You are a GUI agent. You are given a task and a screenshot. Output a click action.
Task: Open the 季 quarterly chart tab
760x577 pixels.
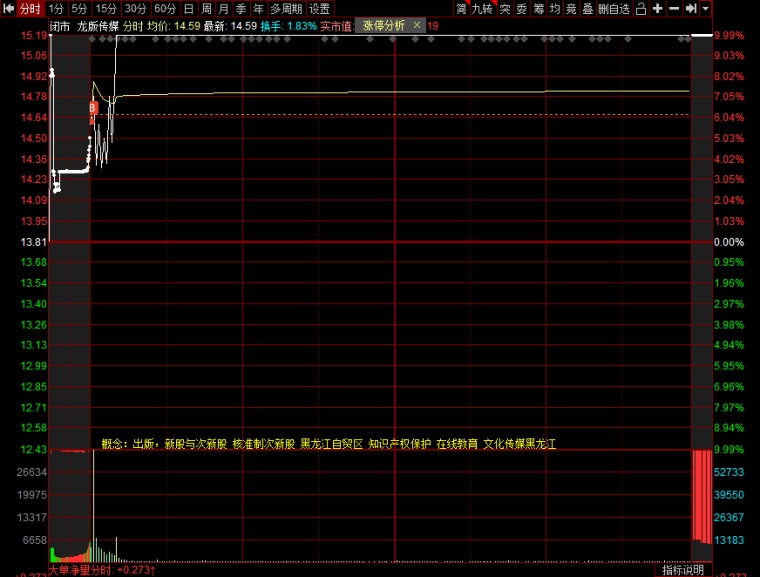tap(241, 8)
